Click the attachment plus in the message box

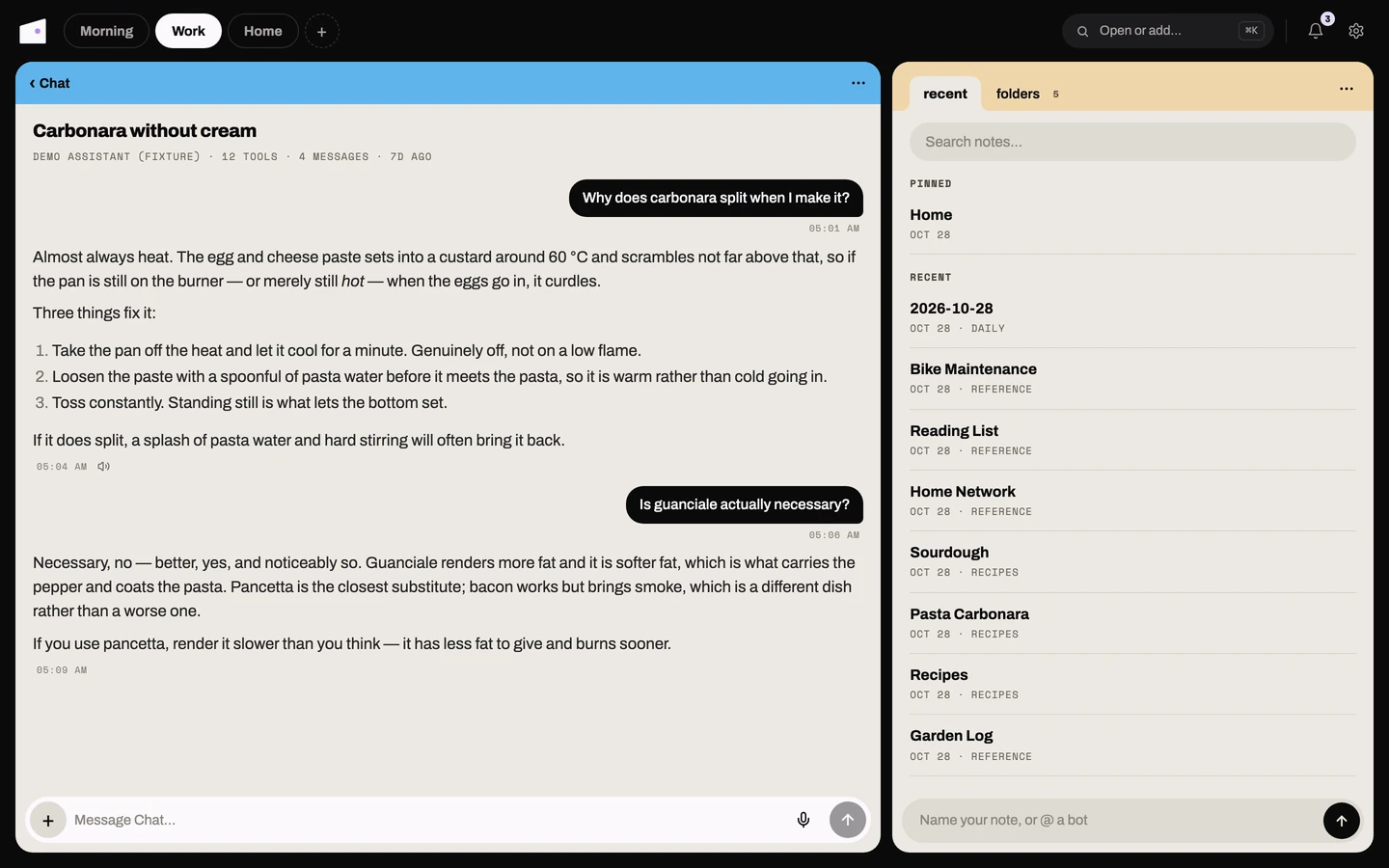pos(48,821)
